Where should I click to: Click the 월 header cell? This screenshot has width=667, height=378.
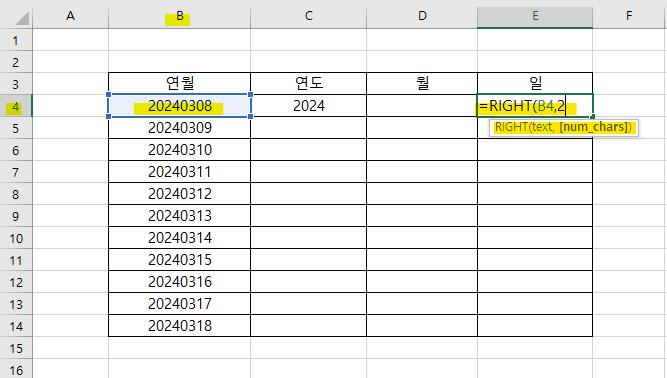click(x=422, y=84)
